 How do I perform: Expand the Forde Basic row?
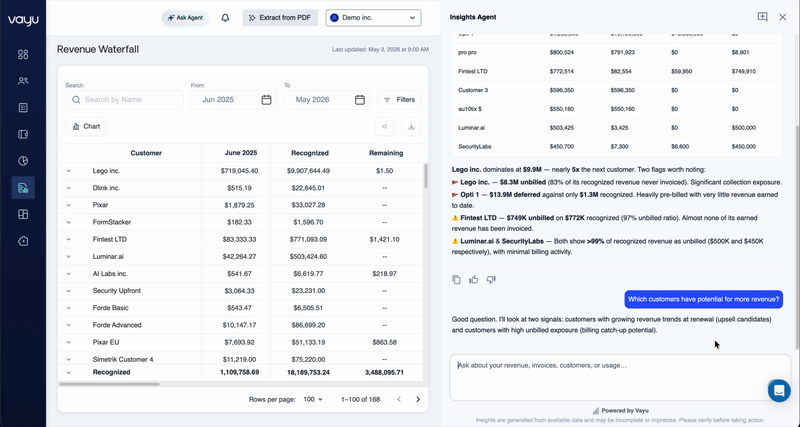click(x=68, y=308)
